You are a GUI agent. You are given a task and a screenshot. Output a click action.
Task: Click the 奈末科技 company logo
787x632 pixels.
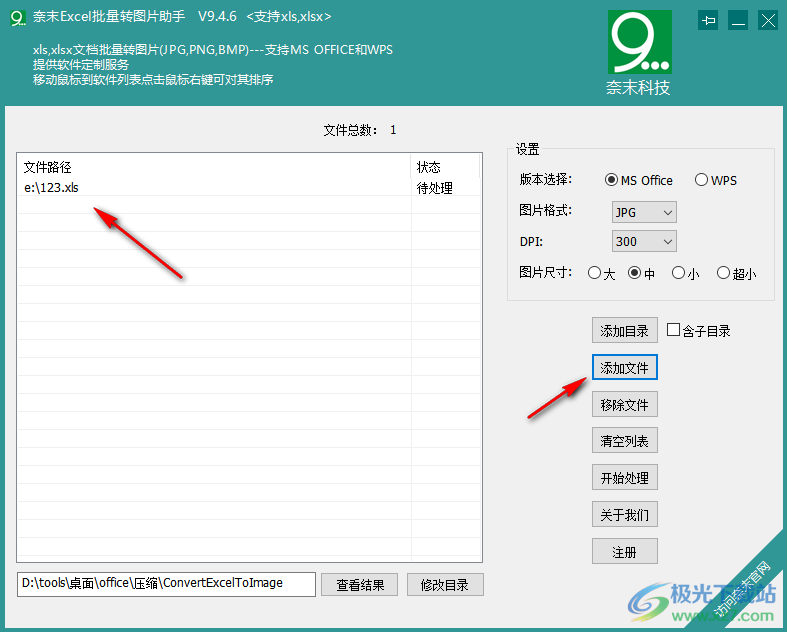point(639,52)
